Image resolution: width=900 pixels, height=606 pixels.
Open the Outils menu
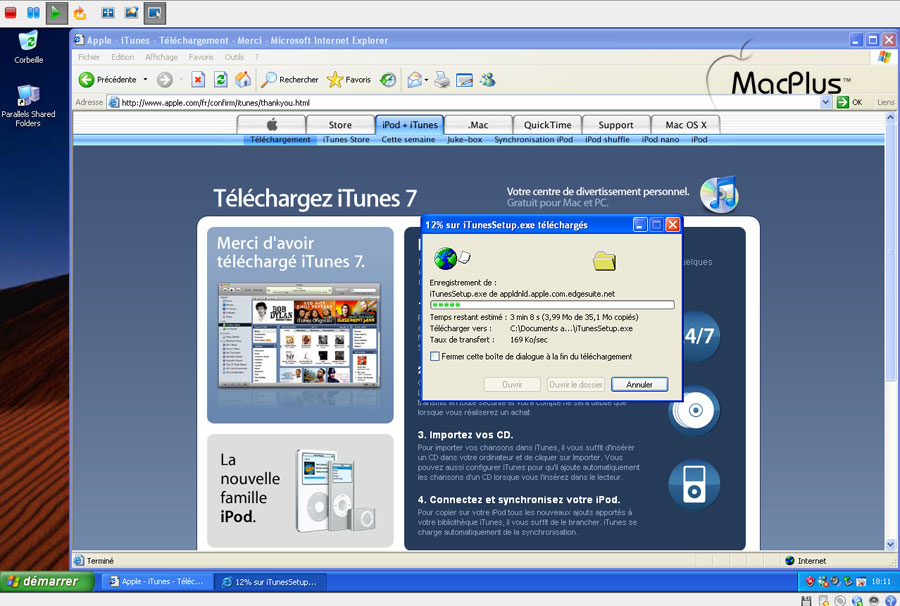[234, 57]
